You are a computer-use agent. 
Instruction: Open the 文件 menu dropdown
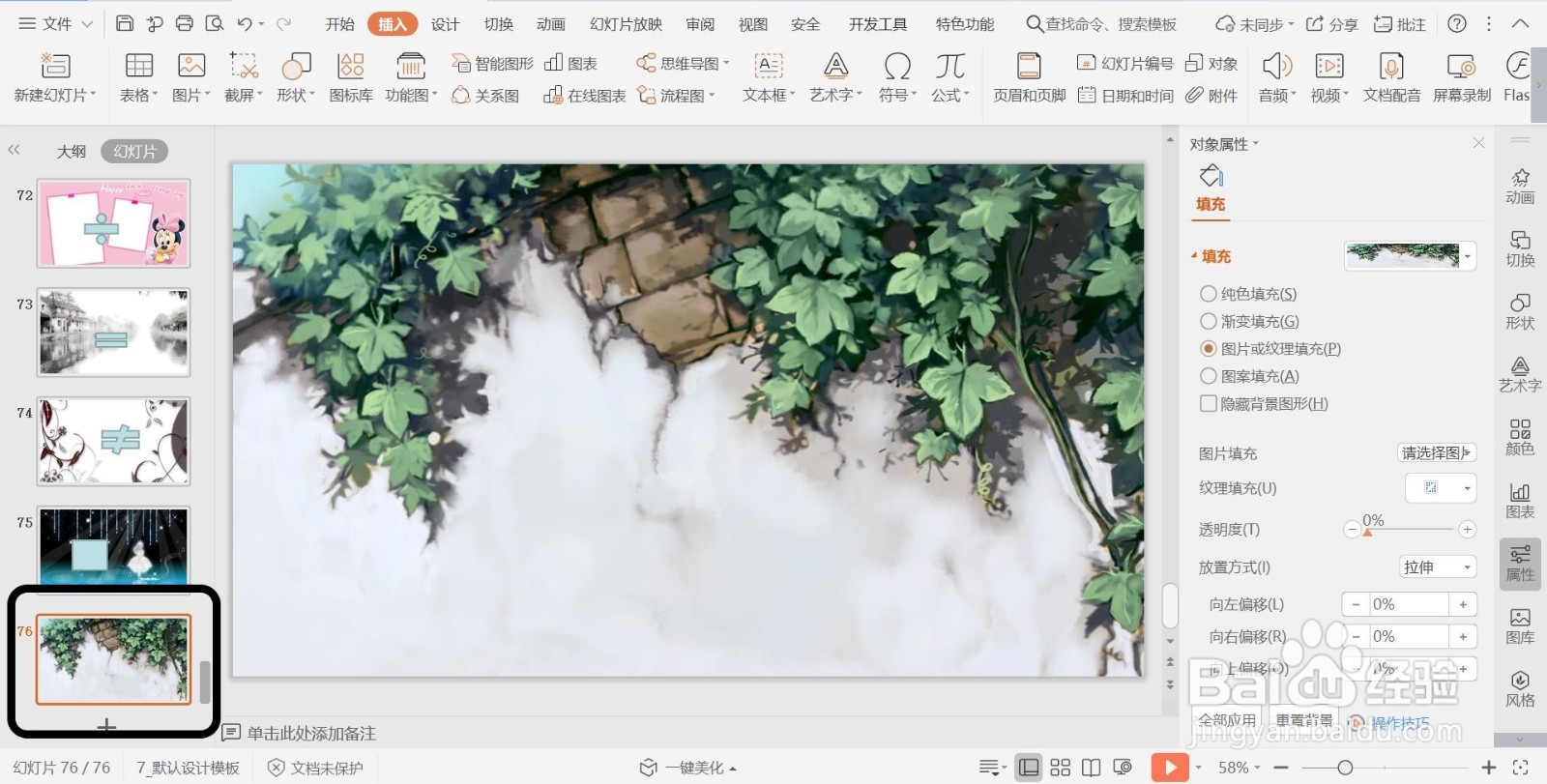[55, 24]
